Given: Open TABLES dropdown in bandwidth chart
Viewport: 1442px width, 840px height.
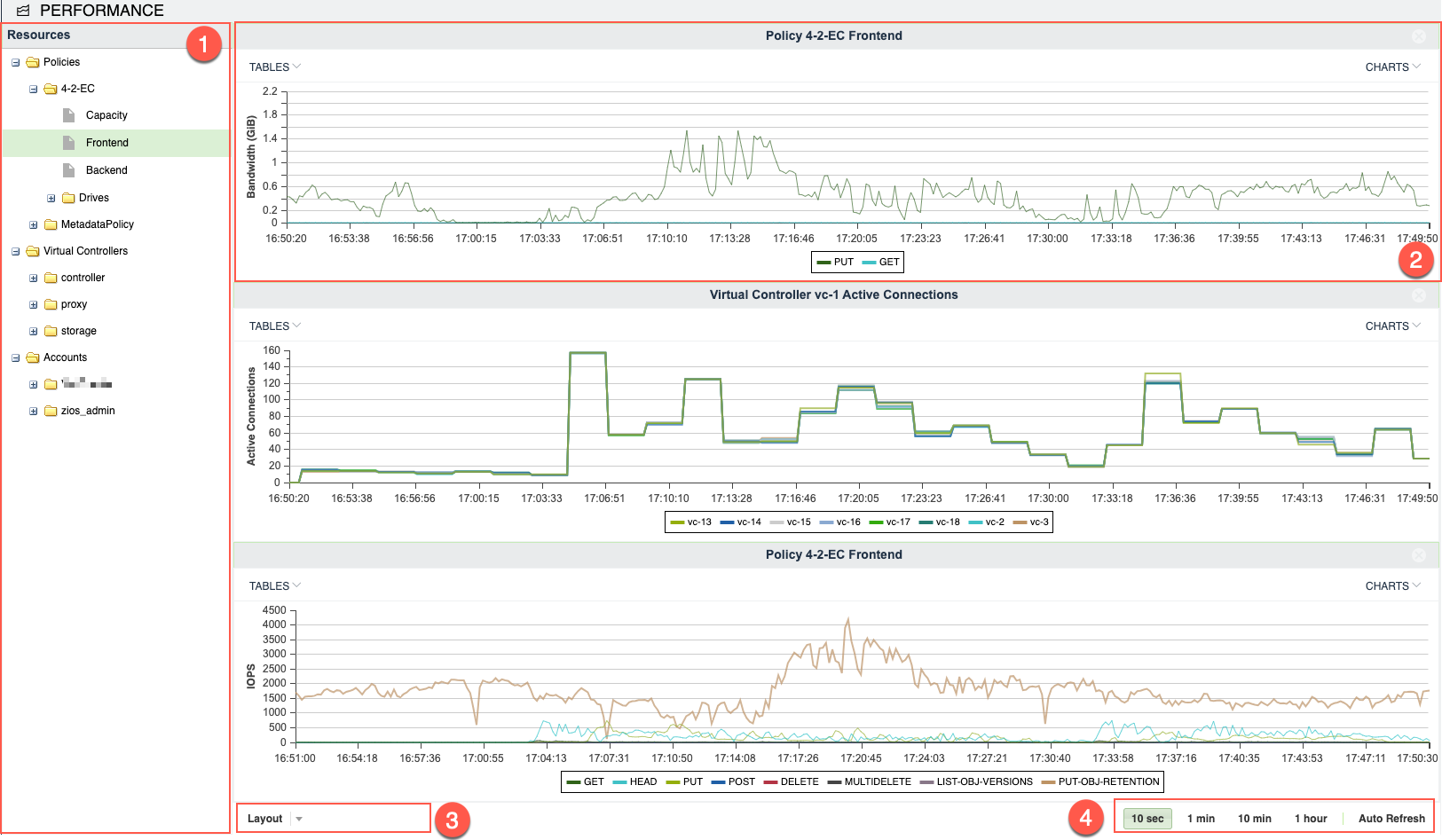Looking at the screenshot, I should click(275, 67).
